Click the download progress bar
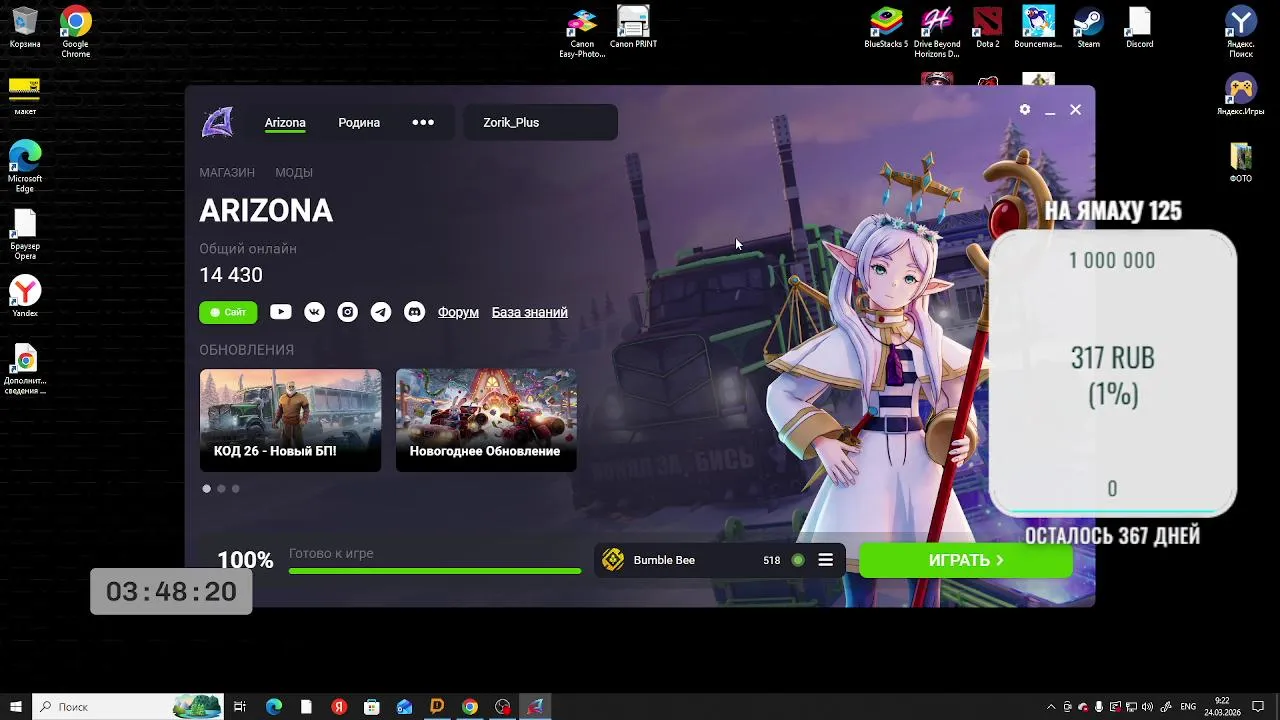 pos(435,571)
